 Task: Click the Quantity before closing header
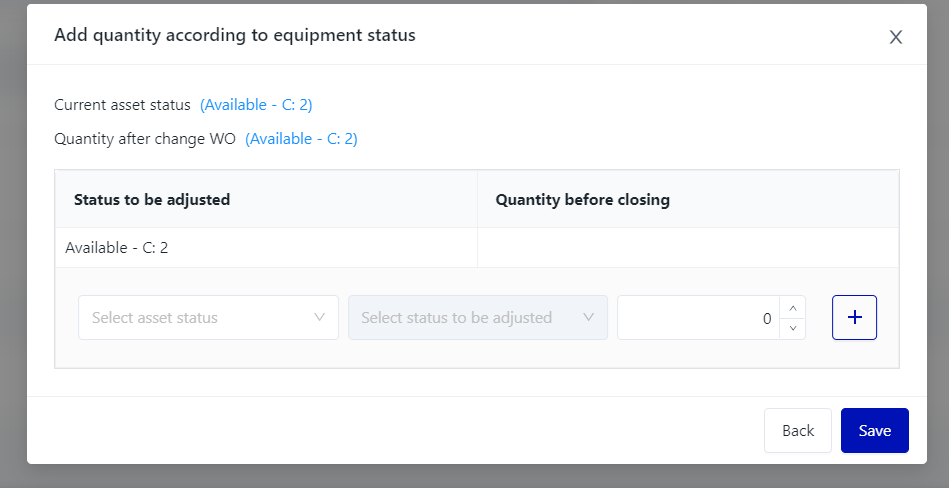point(582,199)
